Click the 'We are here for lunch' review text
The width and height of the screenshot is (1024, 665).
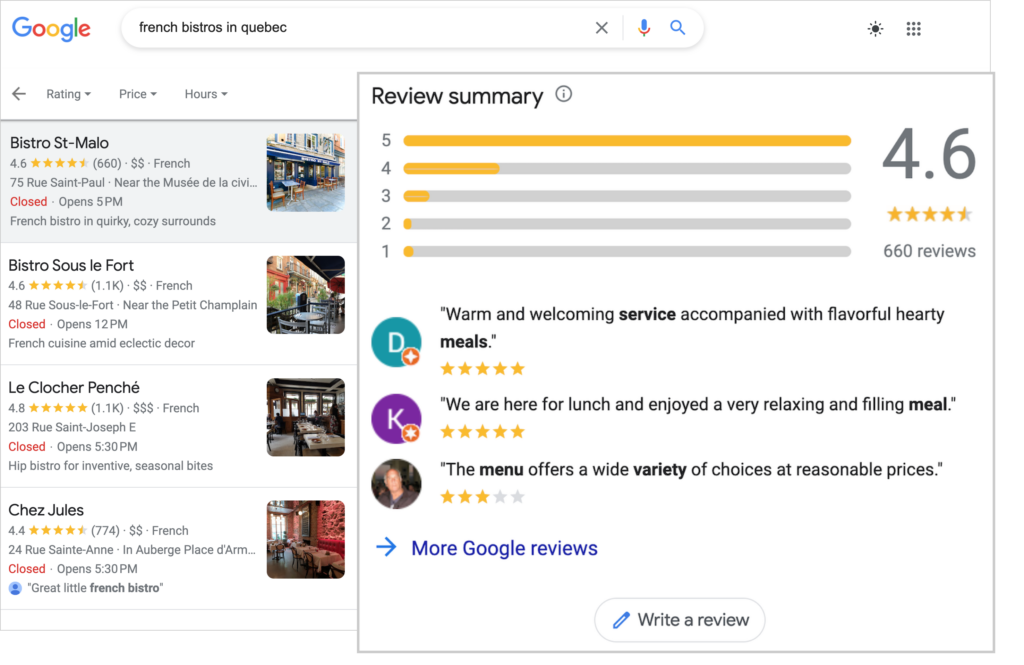click(x=697, y=404)
